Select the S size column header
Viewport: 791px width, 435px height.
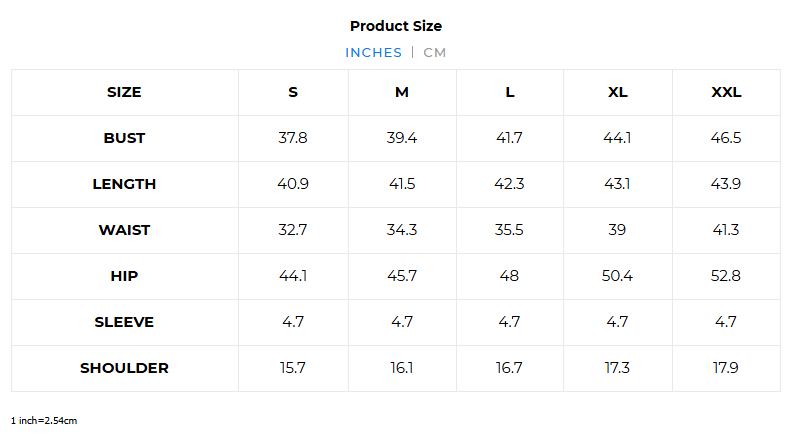[293, 92]
